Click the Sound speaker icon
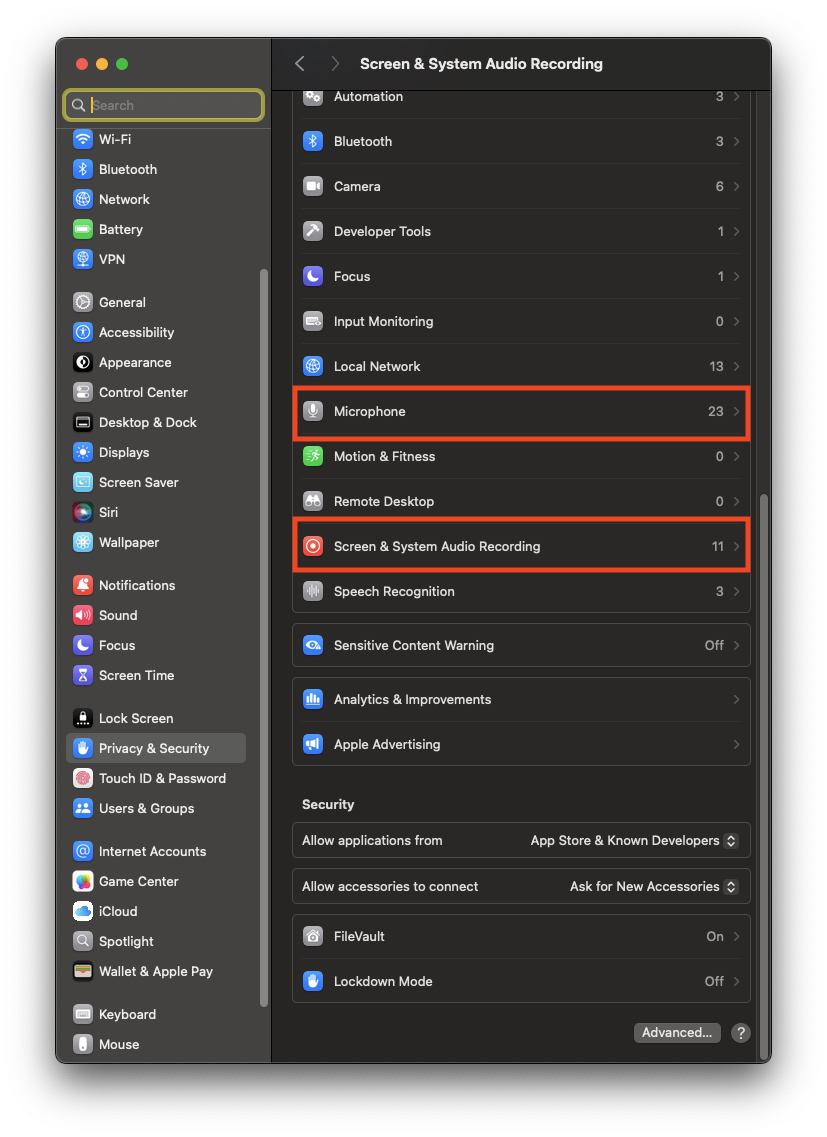Screen dimensions: 827x1137 (83, 615)
